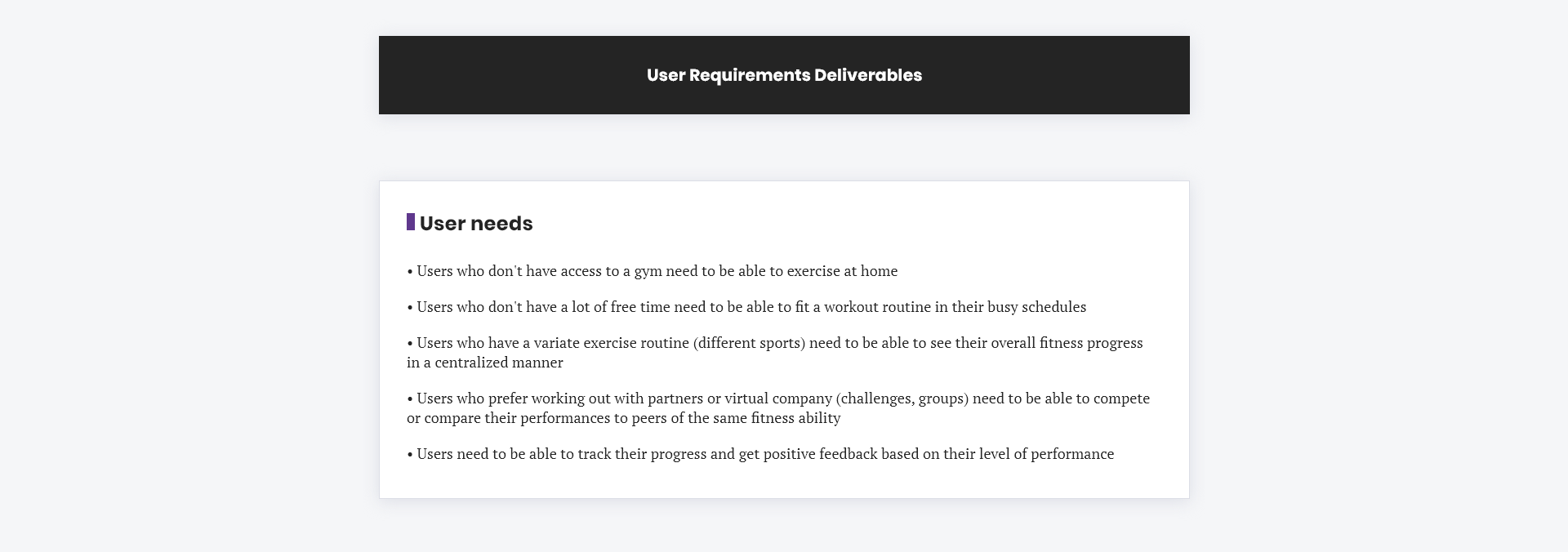This screenshot has height=552, width=1568.
Task: Click the bullet about tracking progress and feedback
Action: click(760, 454)
